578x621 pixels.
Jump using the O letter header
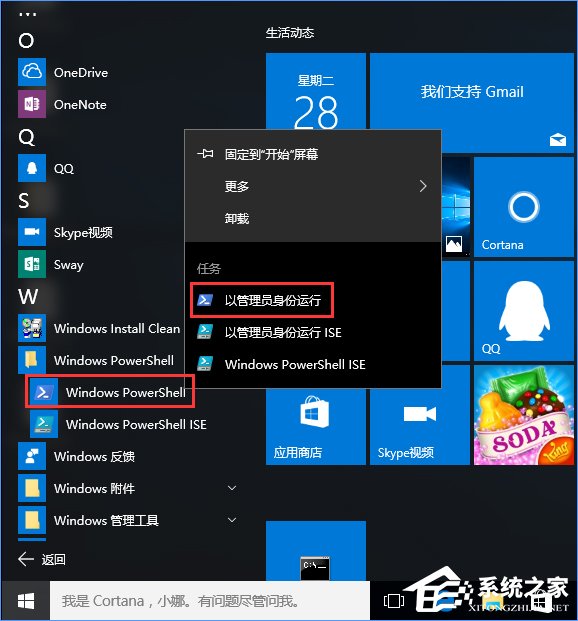pos(26,40)
